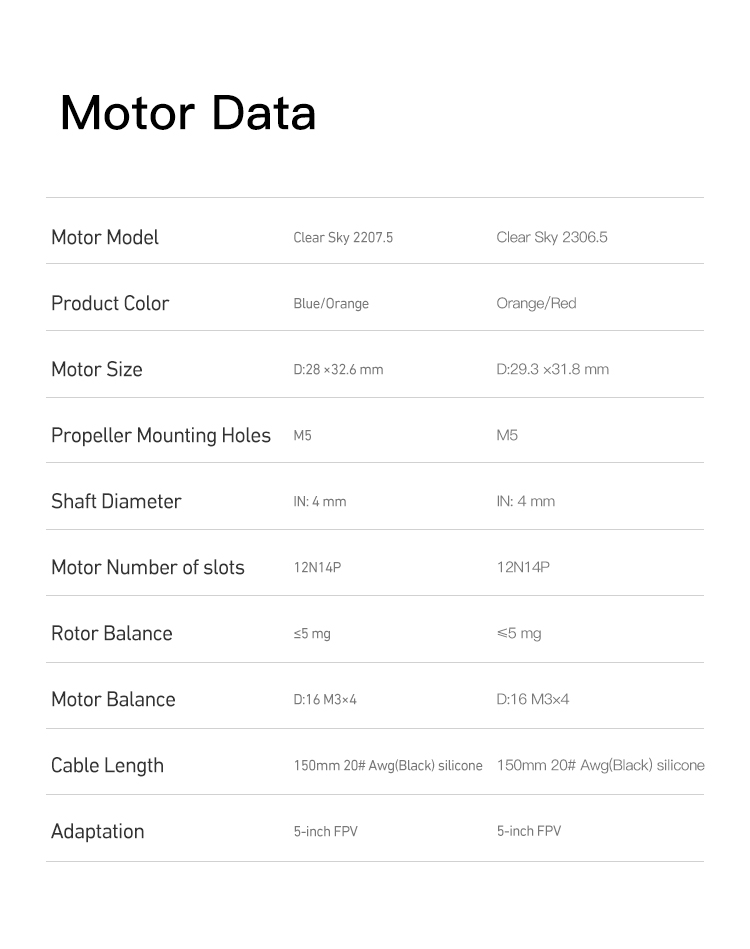Select the Shaft Diameter label
750x949 pixels.
pyautogui.click(x=116, y=501)
